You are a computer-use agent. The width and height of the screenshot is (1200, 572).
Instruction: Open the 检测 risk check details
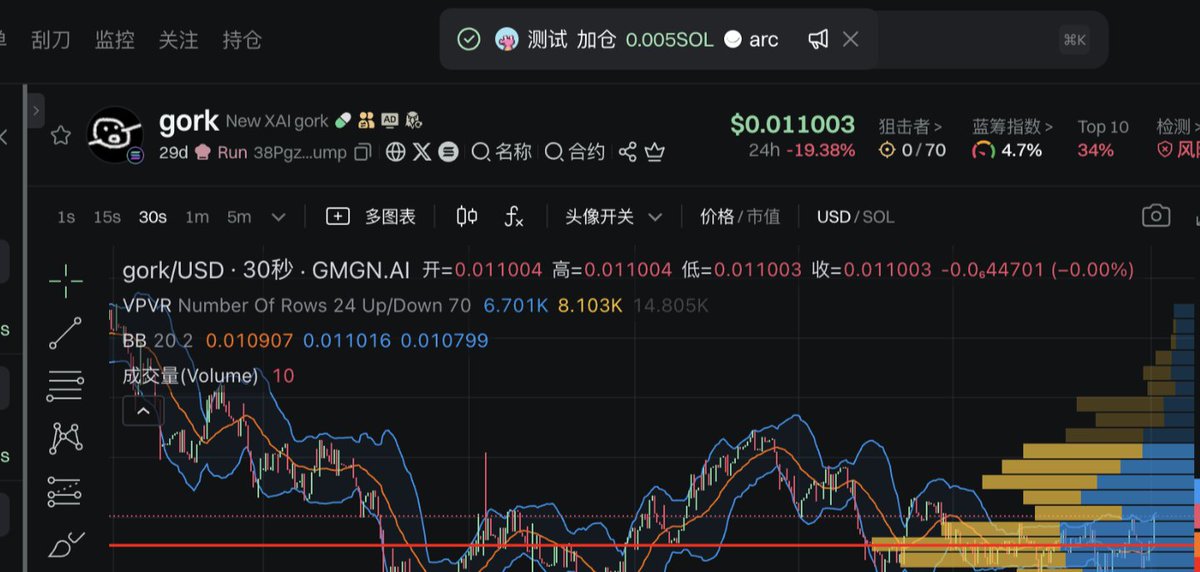coord(1177,127)
